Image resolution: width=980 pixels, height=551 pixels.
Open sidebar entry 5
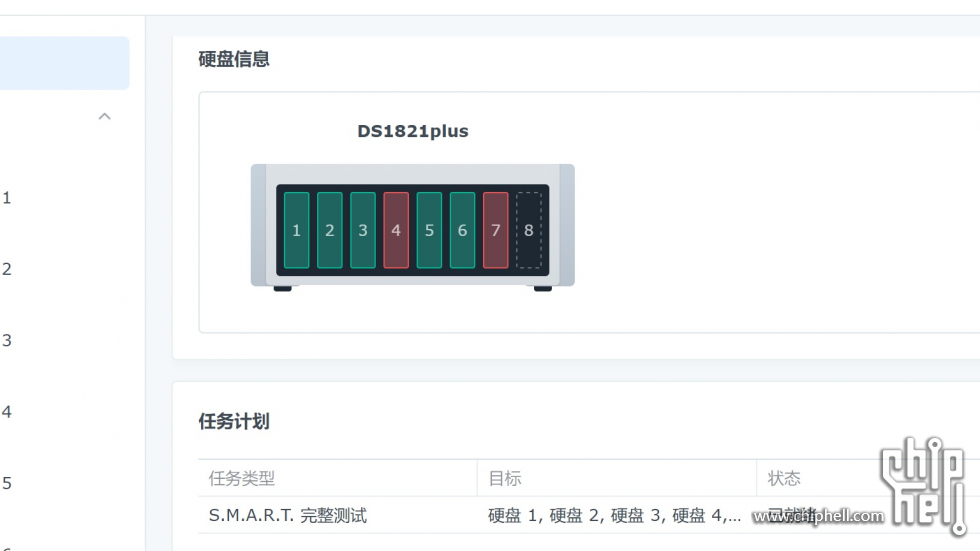pos(7,483)
